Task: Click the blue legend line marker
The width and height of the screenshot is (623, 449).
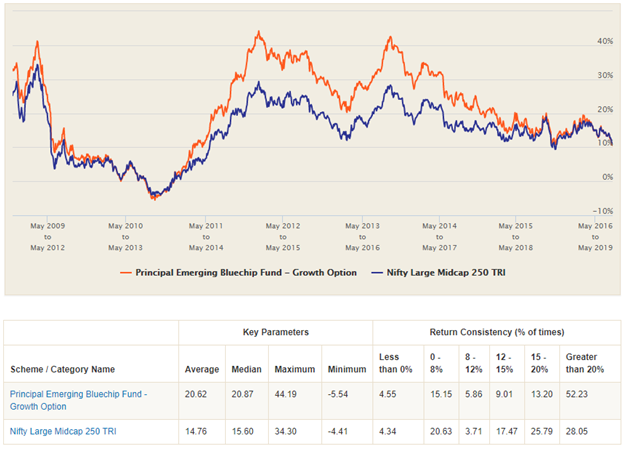Action: [x=380, y=272]
